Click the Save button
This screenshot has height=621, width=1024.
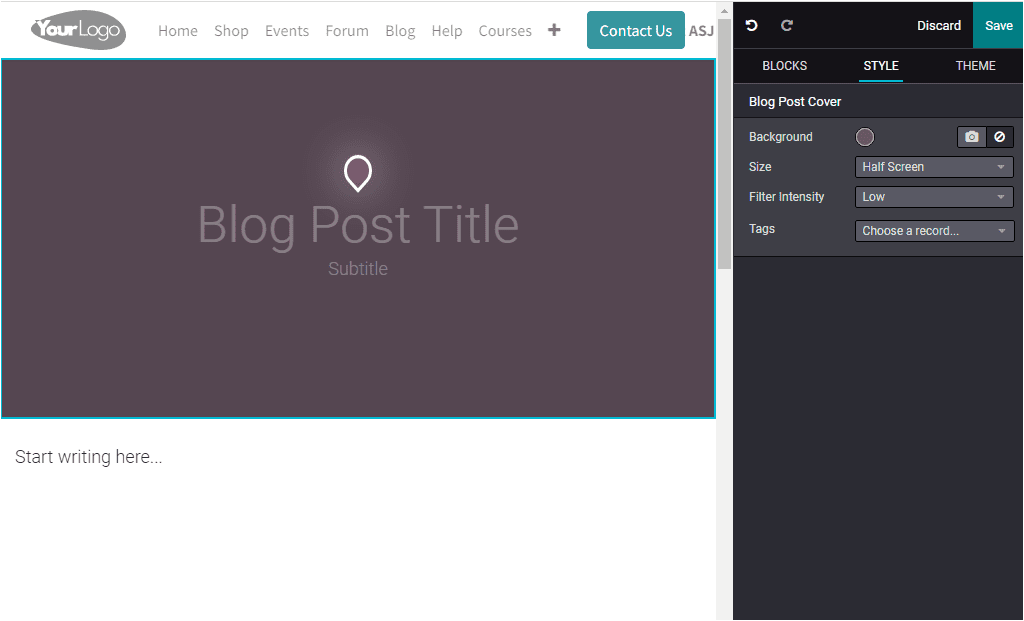tap(998, 25)
